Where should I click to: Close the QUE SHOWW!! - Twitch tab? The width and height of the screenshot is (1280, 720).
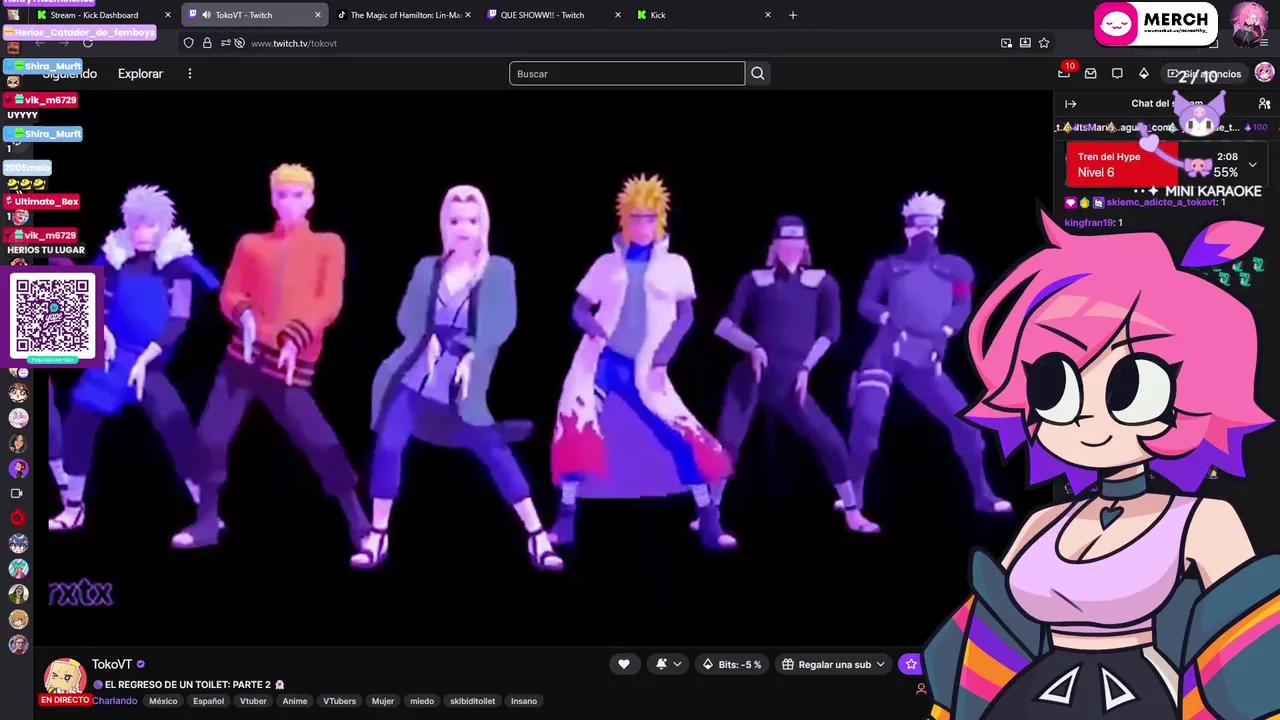[617, 15]
